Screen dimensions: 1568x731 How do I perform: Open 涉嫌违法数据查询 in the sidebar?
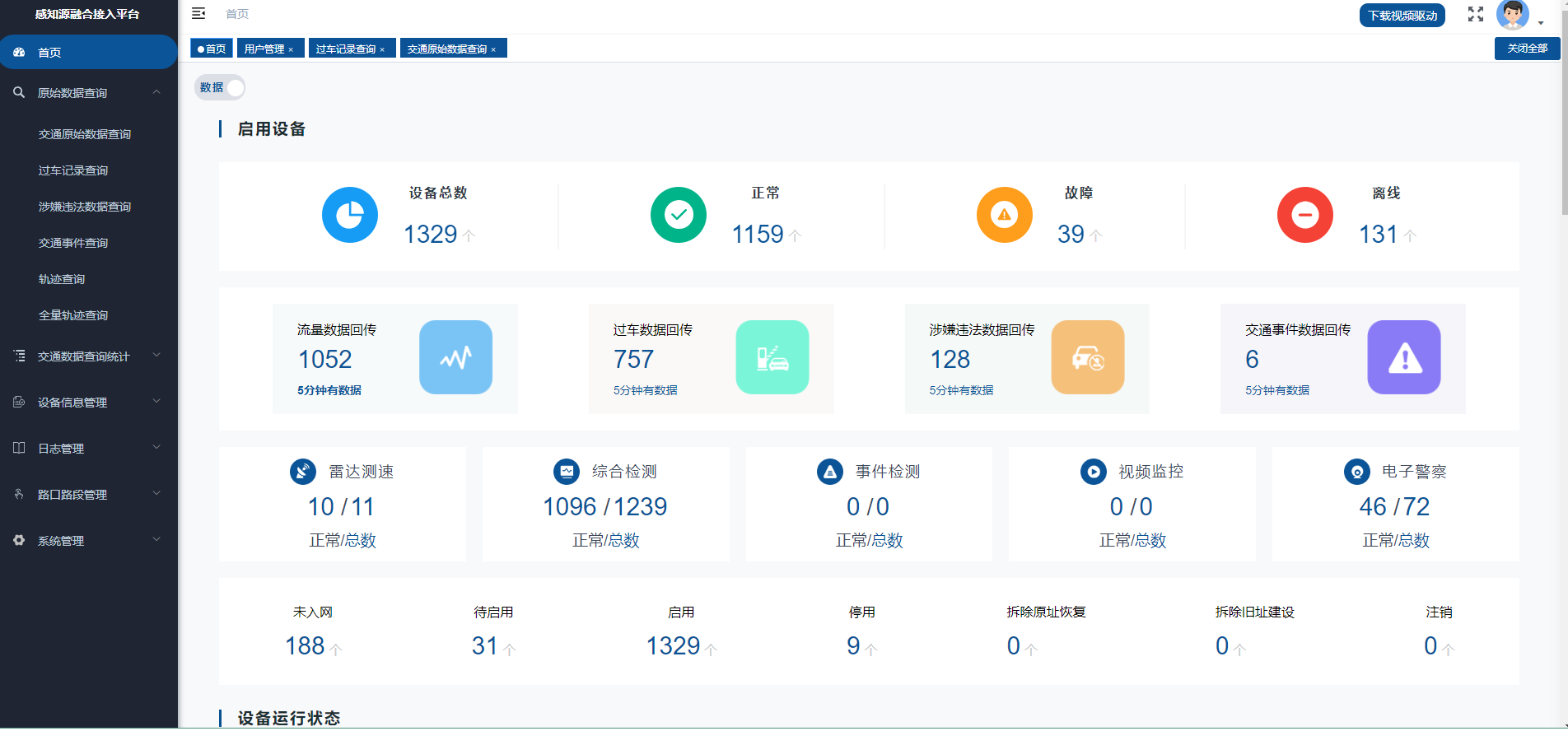point(85,207)
